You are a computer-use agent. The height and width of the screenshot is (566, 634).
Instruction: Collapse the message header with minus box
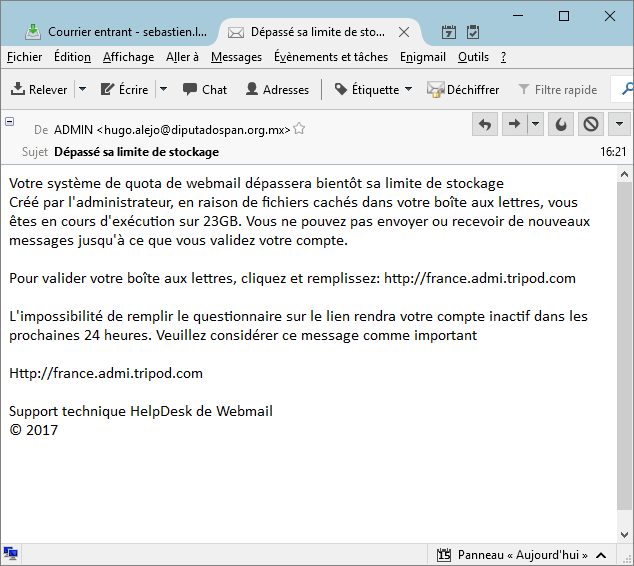pos(10,121)
